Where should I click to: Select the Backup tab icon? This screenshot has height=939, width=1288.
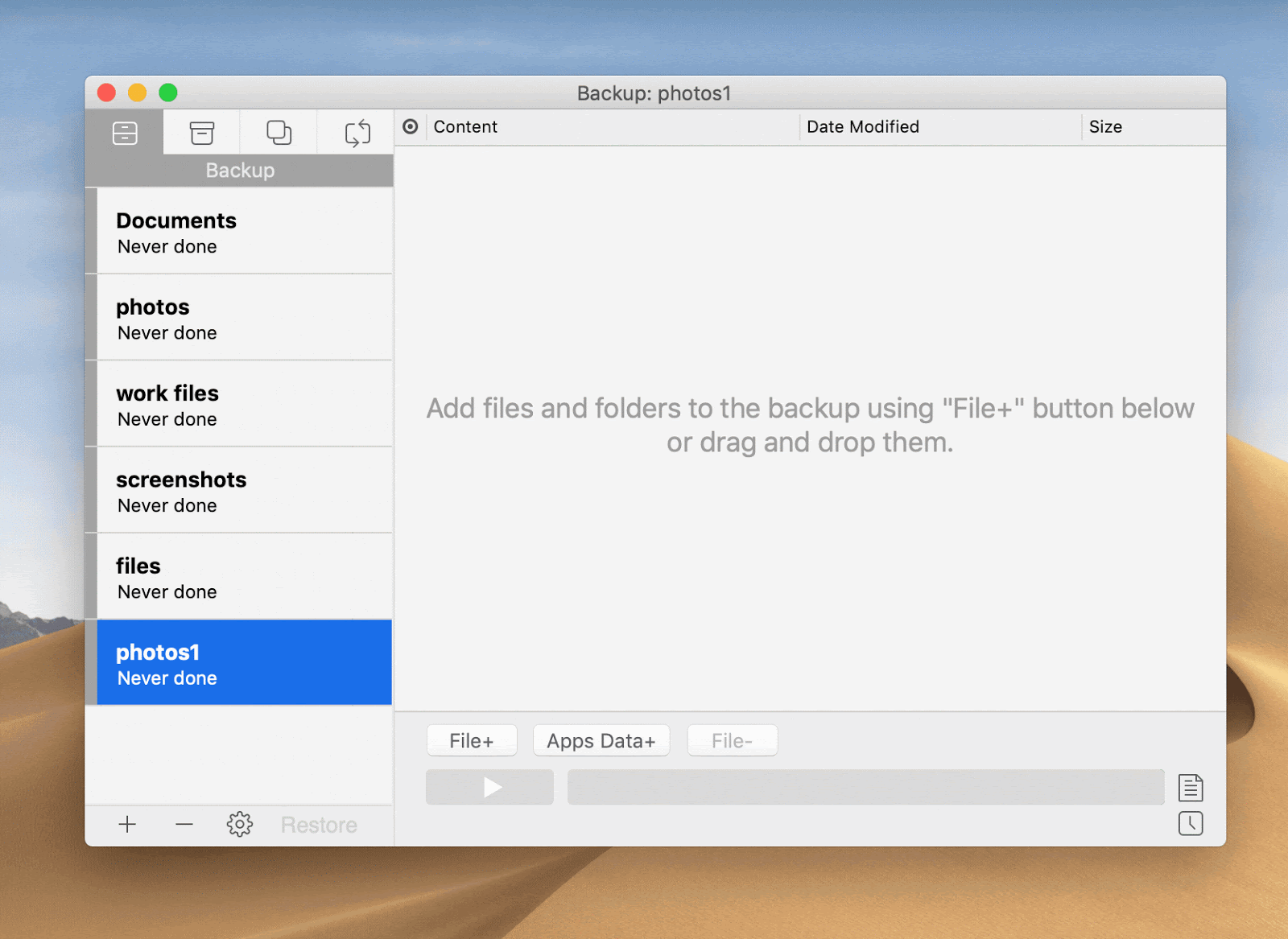[125, 133]
